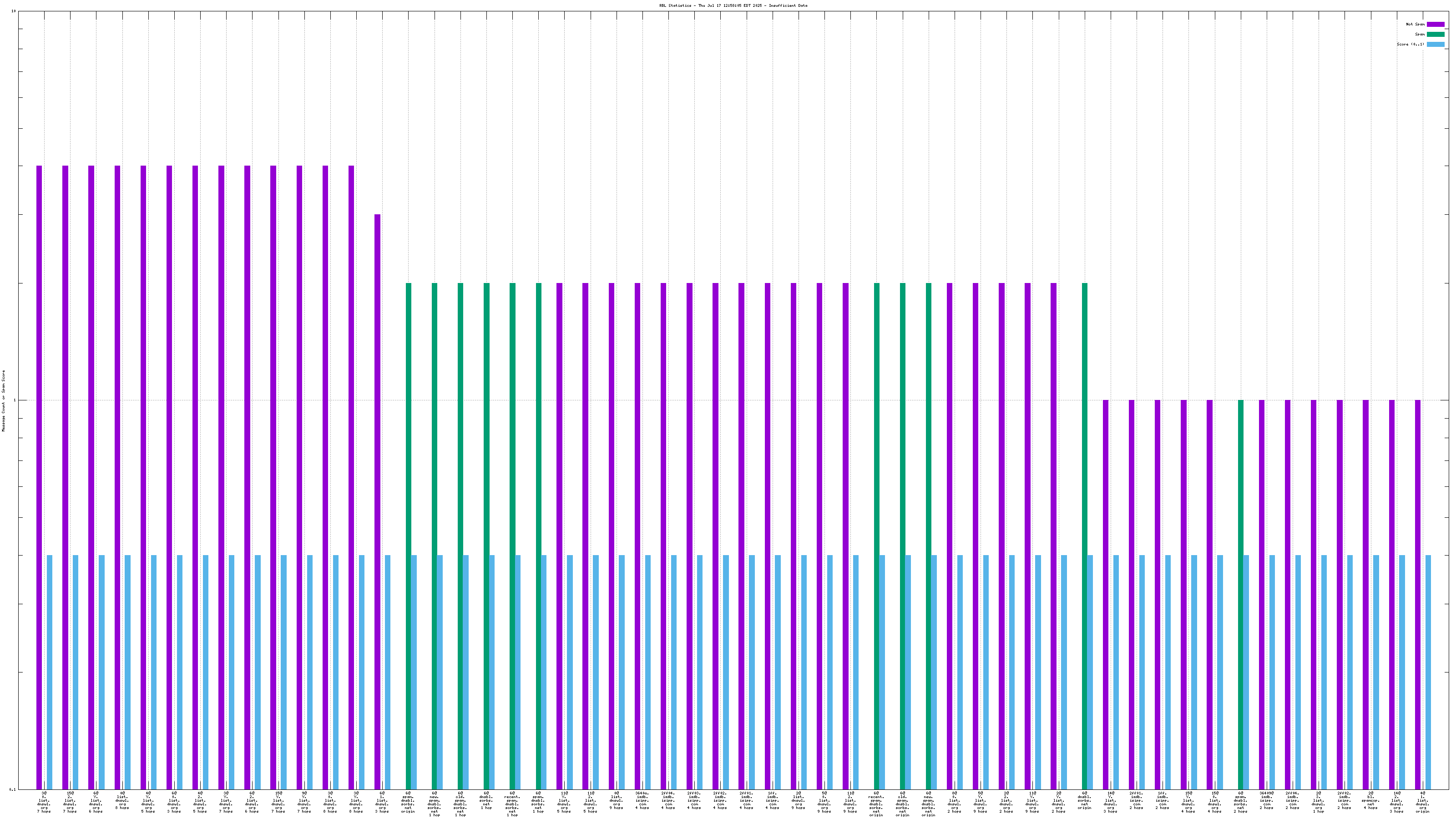The image size is (1456, 819).
Task: Click the rightmost light-blue score bar
Action: (x=1428, y=672)
